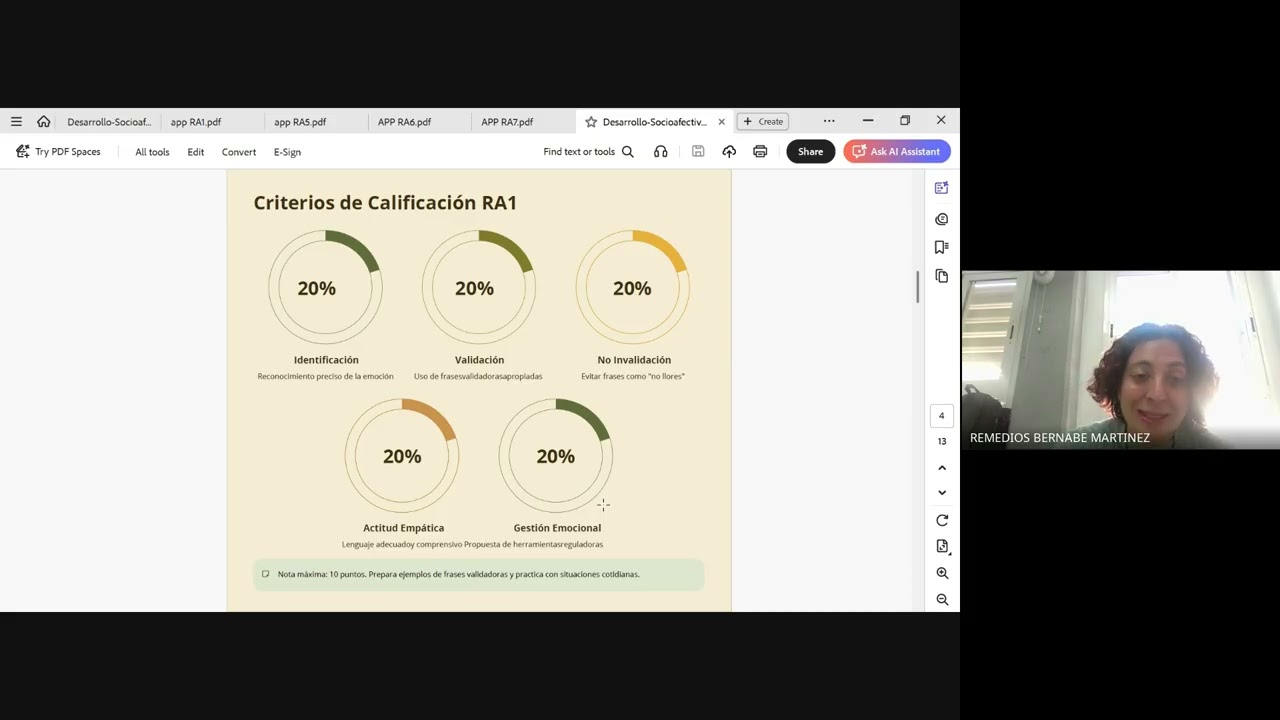Viewport: 1280px width, 720px height.
Task: Print the document with printer icon
Action: coord(760,152)
